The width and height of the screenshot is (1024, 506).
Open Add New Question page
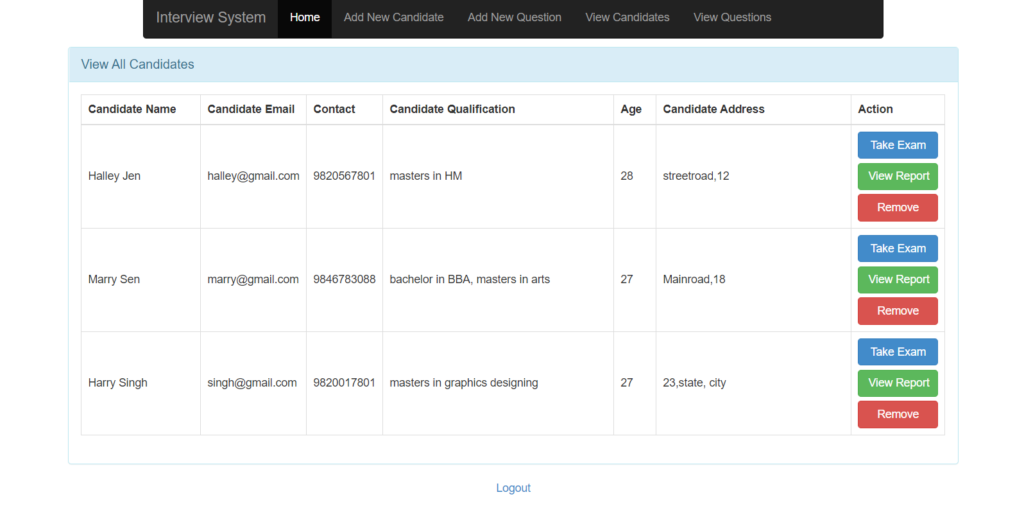point(515,18)
